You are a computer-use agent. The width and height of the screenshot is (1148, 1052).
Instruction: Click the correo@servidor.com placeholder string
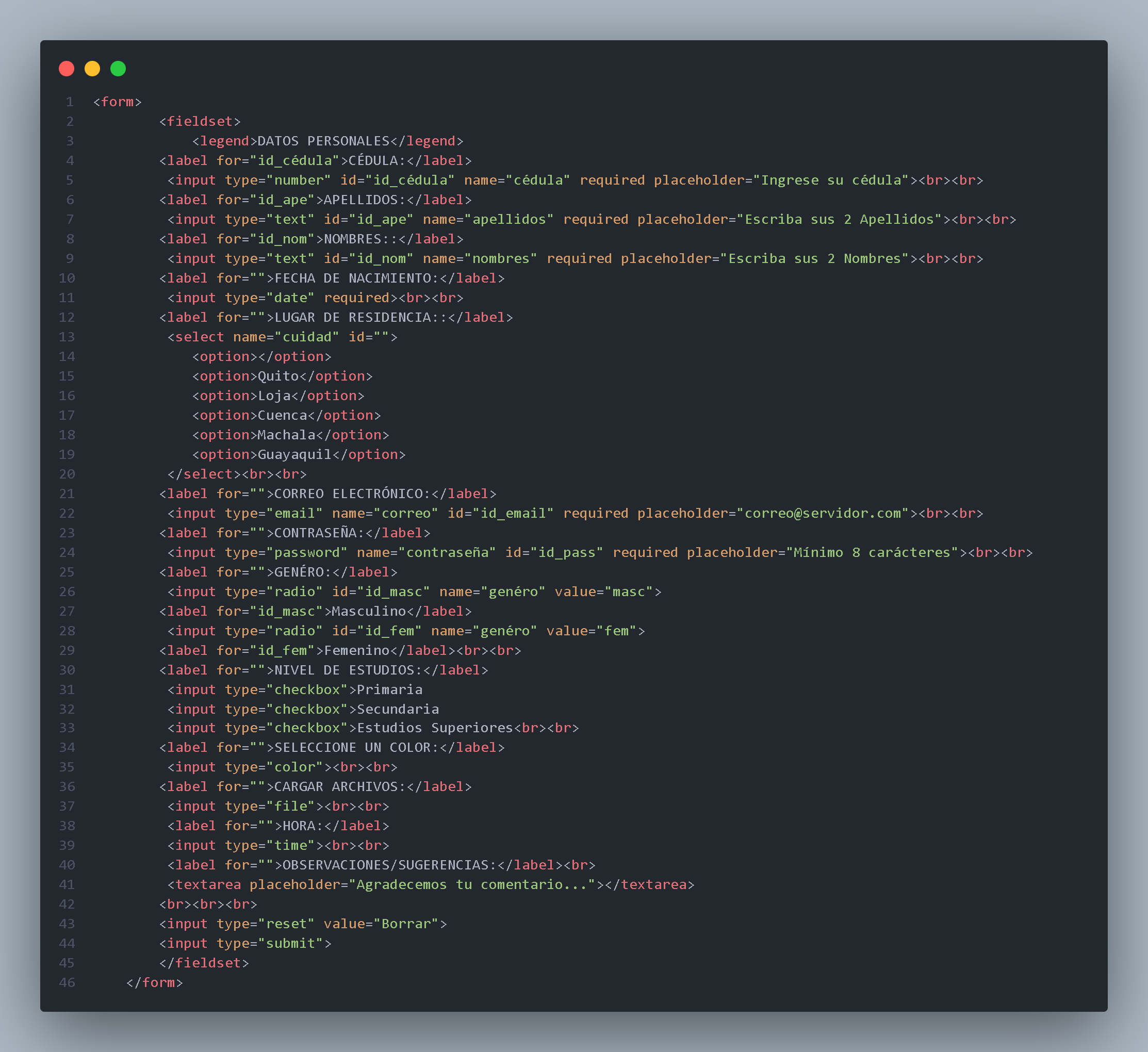pyautogui.click(x=823, y=514)
